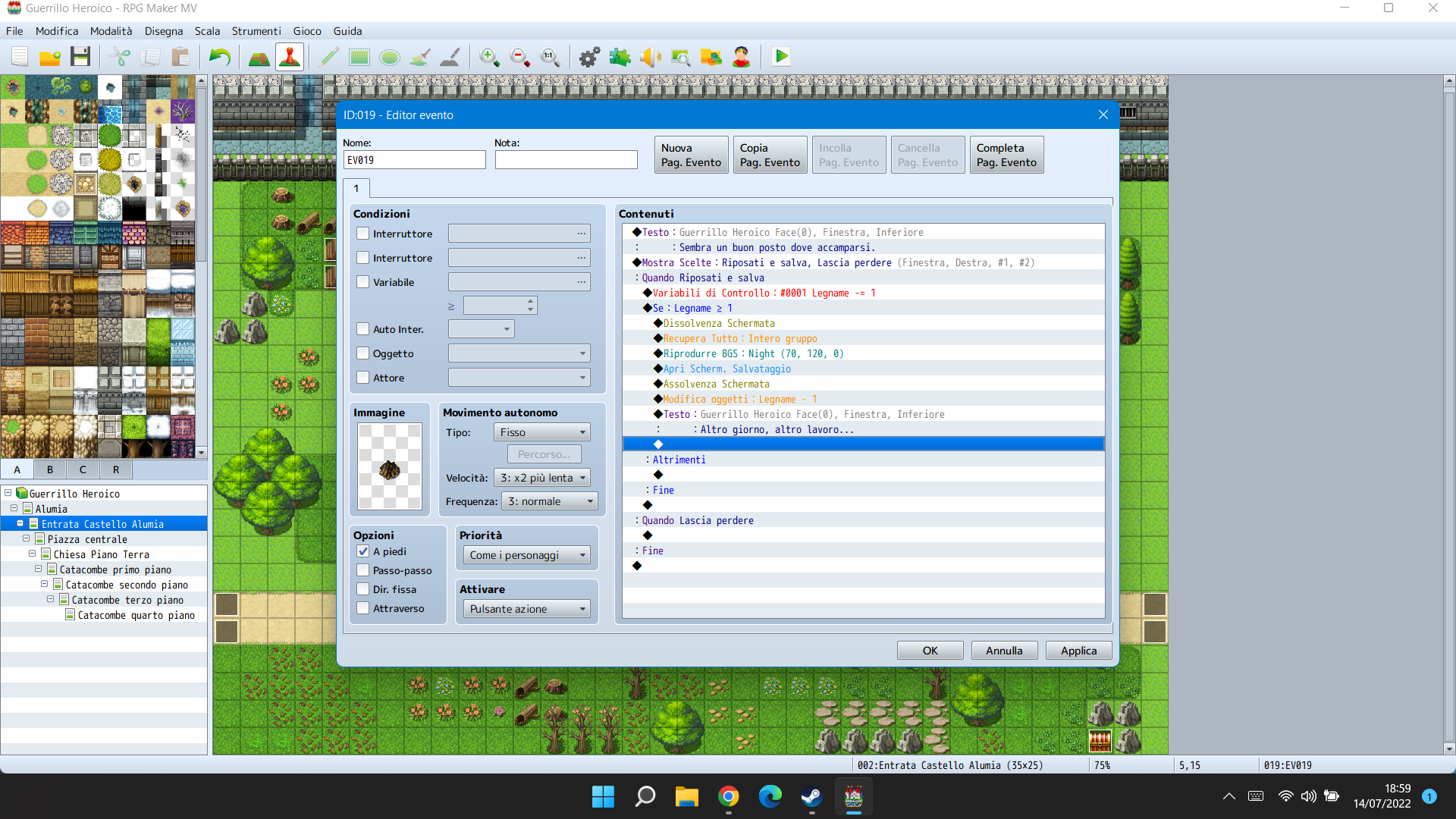Click the event Immagine preview thumbnail

(390, 466)
